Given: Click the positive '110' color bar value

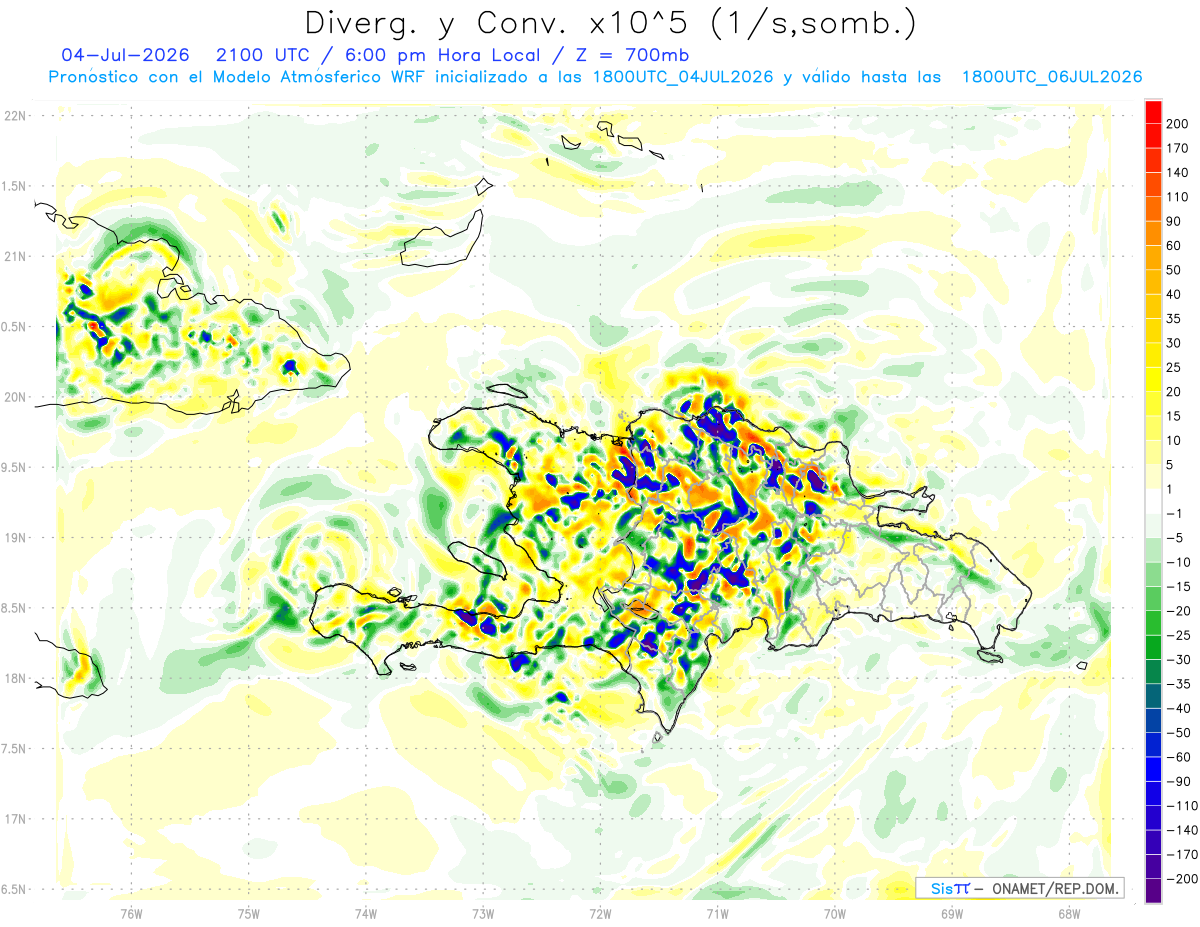Looking at the screenshot, I should click(1177, 197).
